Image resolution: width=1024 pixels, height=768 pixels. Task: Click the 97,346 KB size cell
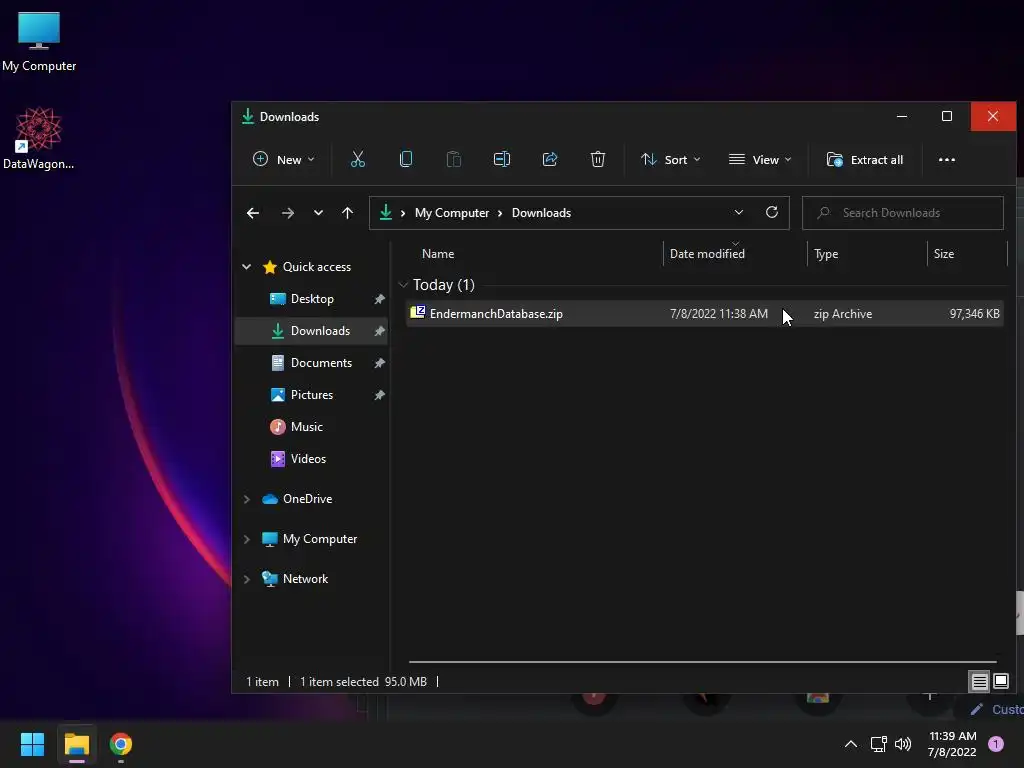pos(974,314)
